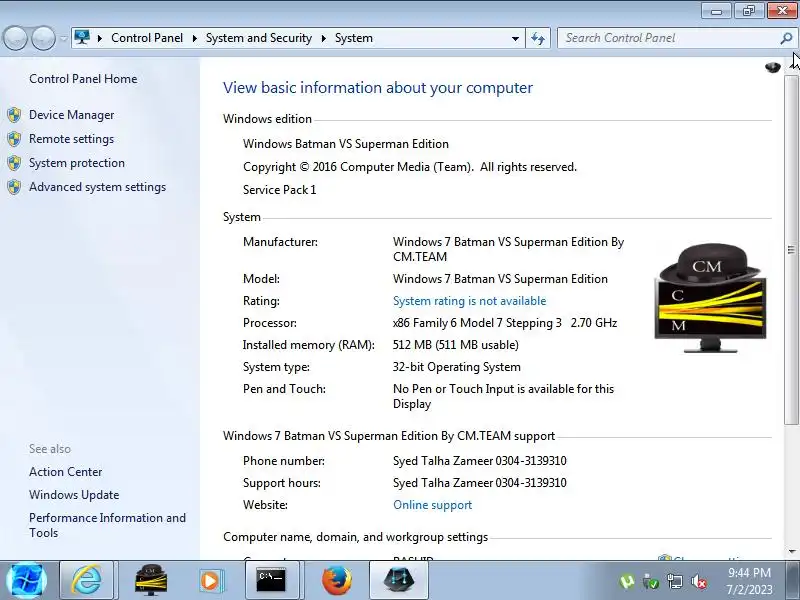Launch Internet Explorer from taskbar

[86, 581]
